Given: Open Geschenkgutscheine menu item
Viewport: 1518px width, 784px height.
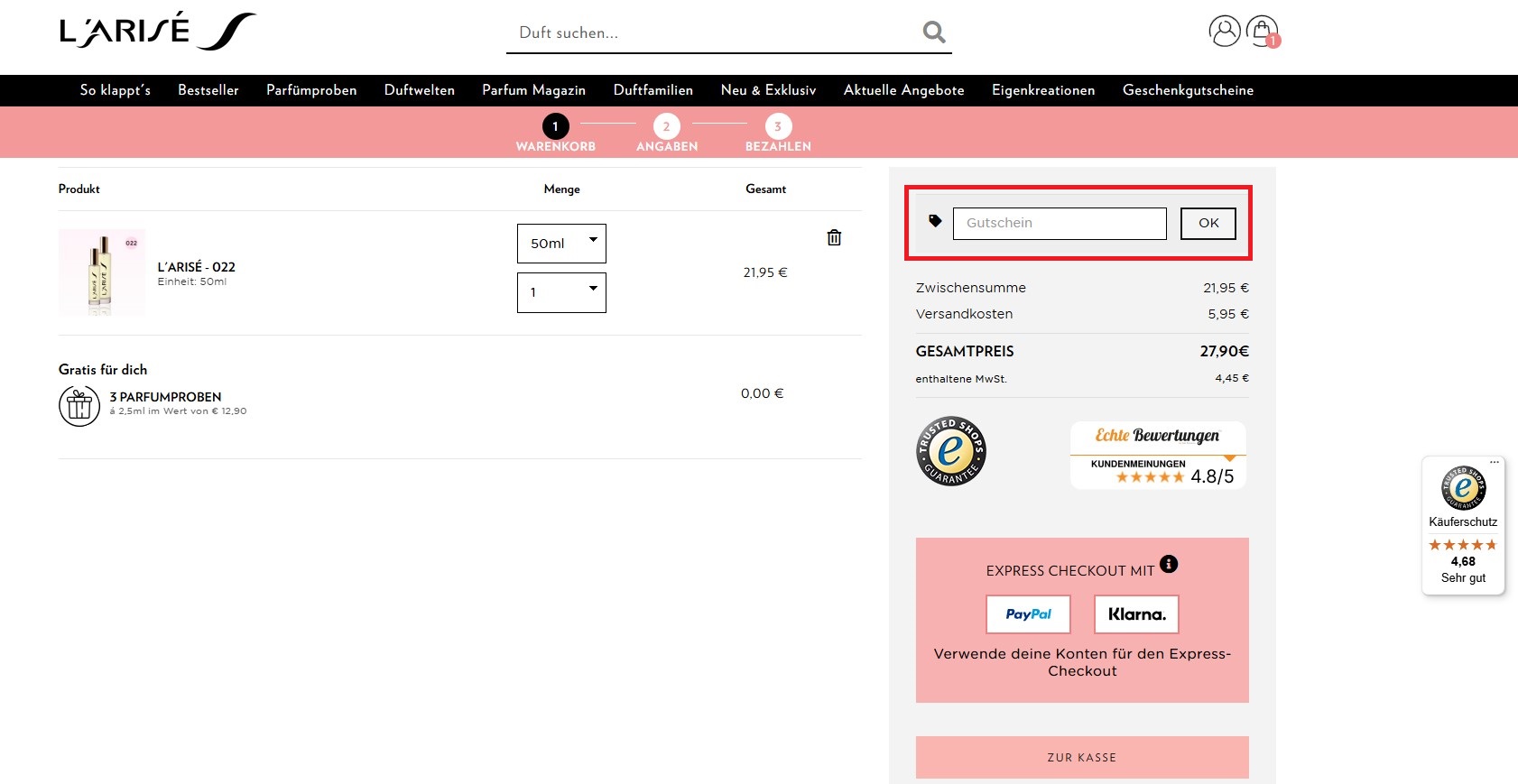Looking at the screenshot, I should (1189, 90).
